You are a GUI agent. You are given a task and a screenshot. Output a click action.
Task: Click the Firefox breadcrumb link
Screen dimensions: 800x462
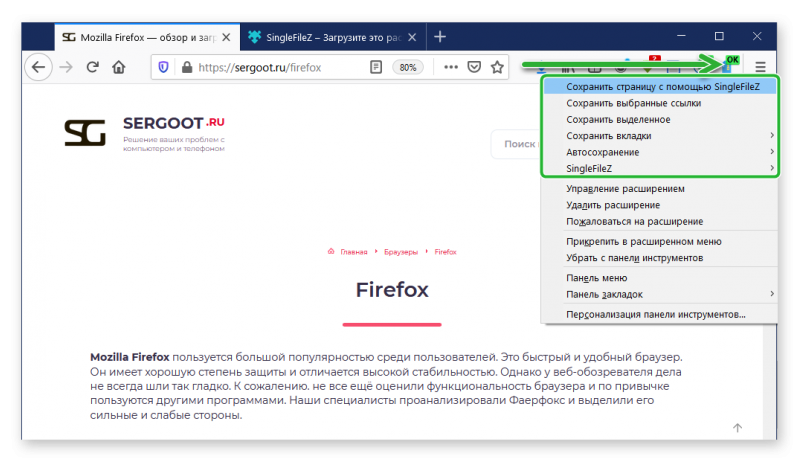pos(445,252)
